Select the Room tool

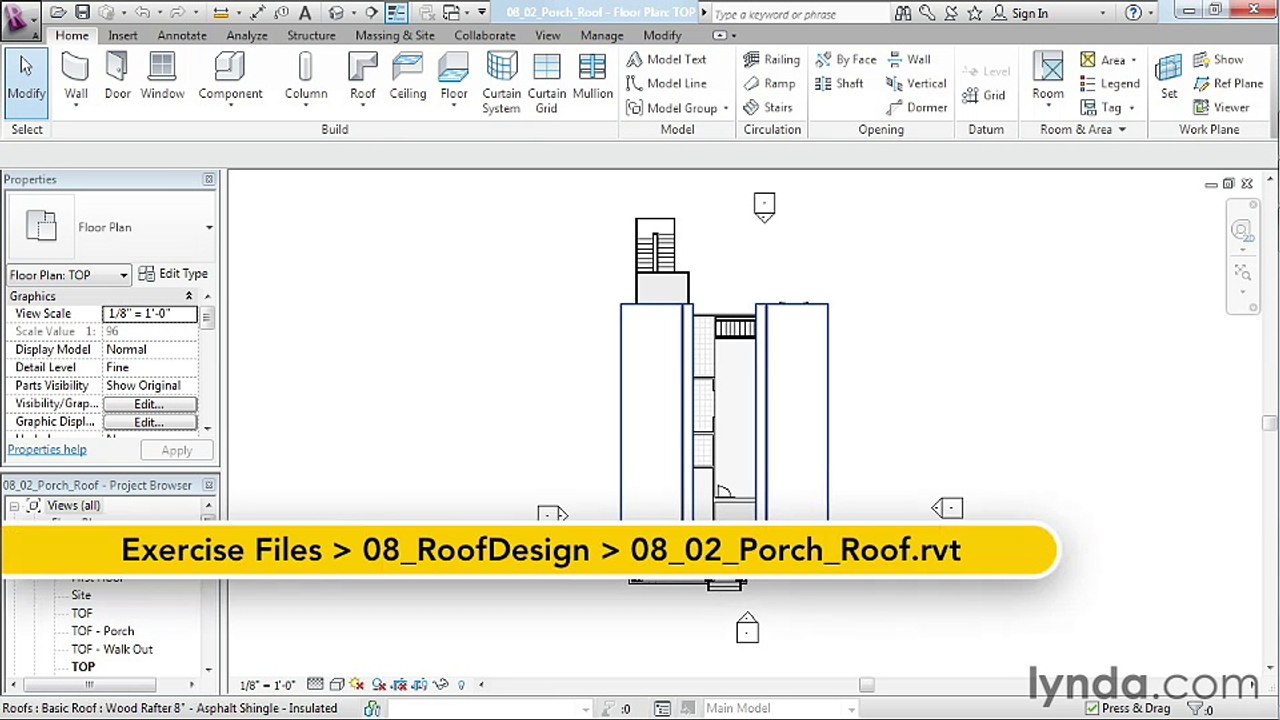[1048, 77]
